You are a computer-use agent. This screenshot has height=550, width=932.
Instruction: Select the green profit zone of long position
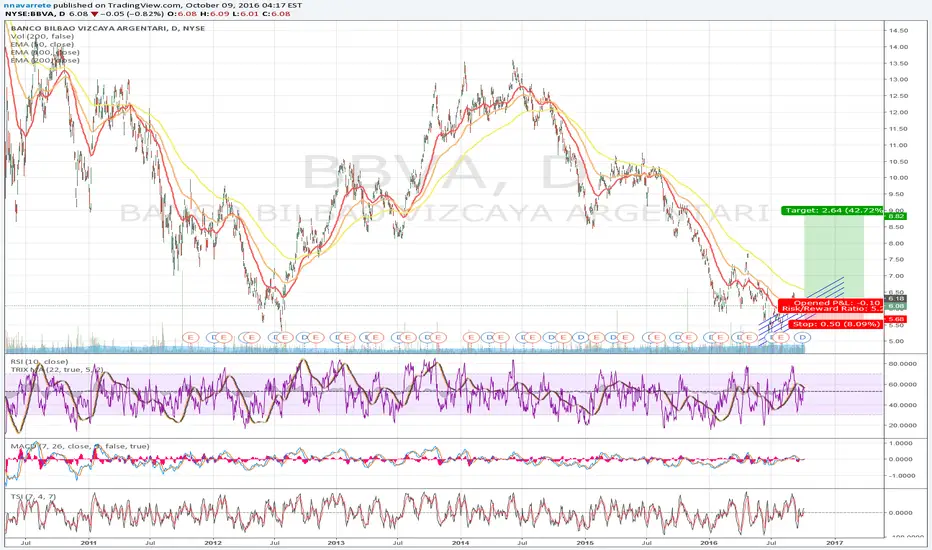(833, 256)
